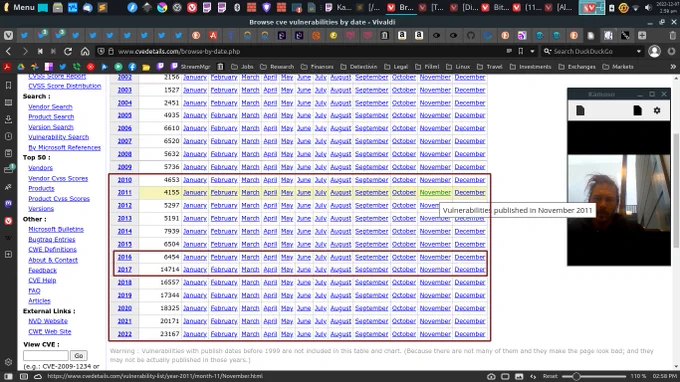Screen dimensions: 680x382
Task: Expand the bookmark bar overflow chevron
Action: (673, 67)
